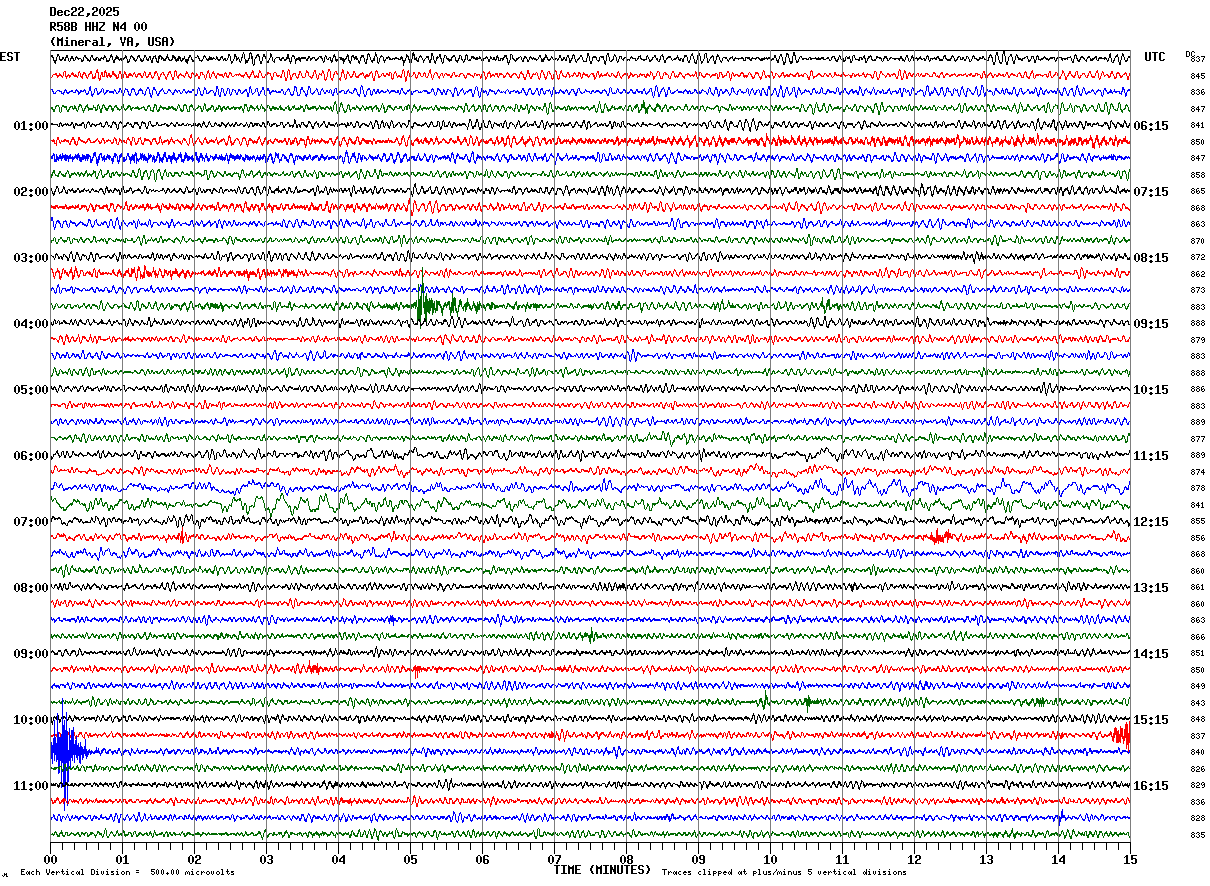Click the minute 08 tick label on x-axis
This screenshot has width=1210, height=886.
pos(626,859)
